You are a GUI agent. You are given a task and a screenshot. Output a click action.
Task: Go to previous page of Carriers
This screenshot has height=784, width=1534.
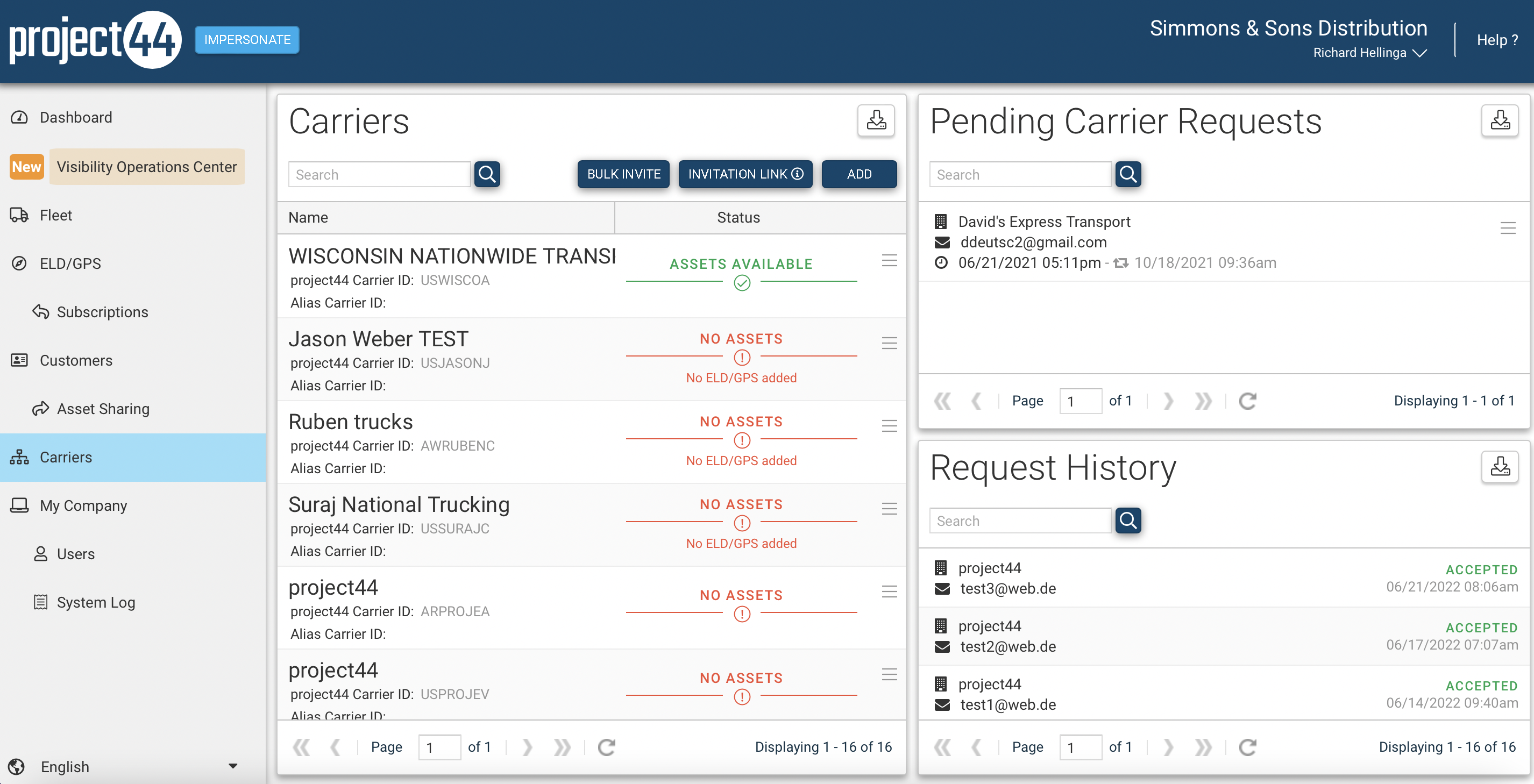click(x=335, y=747)
